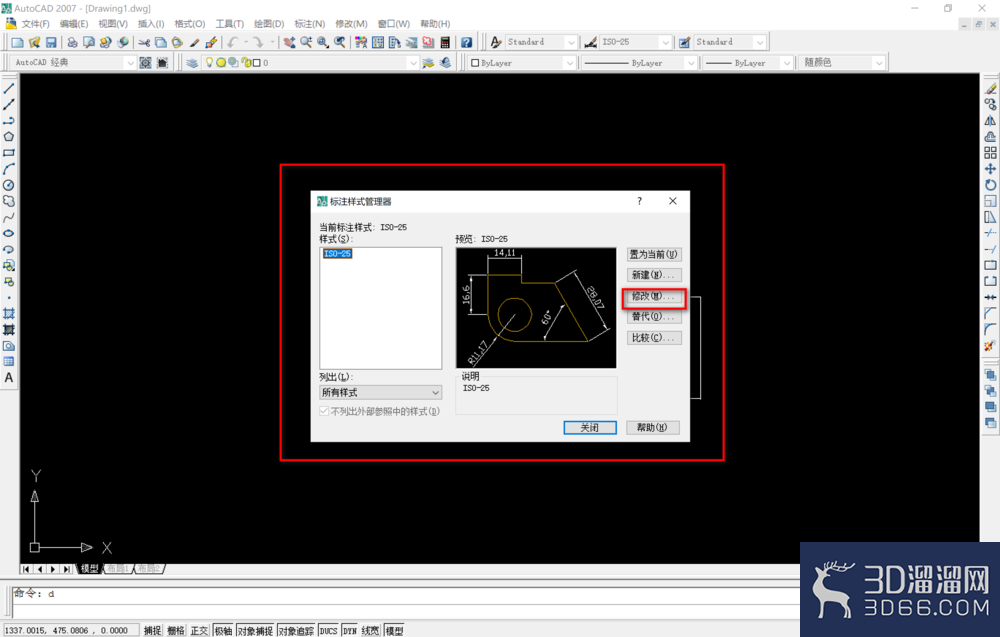Image resolution: width=1000 pixels, height=637 pixels.
Task: Select the Ellipse tool
Action: 9,233
